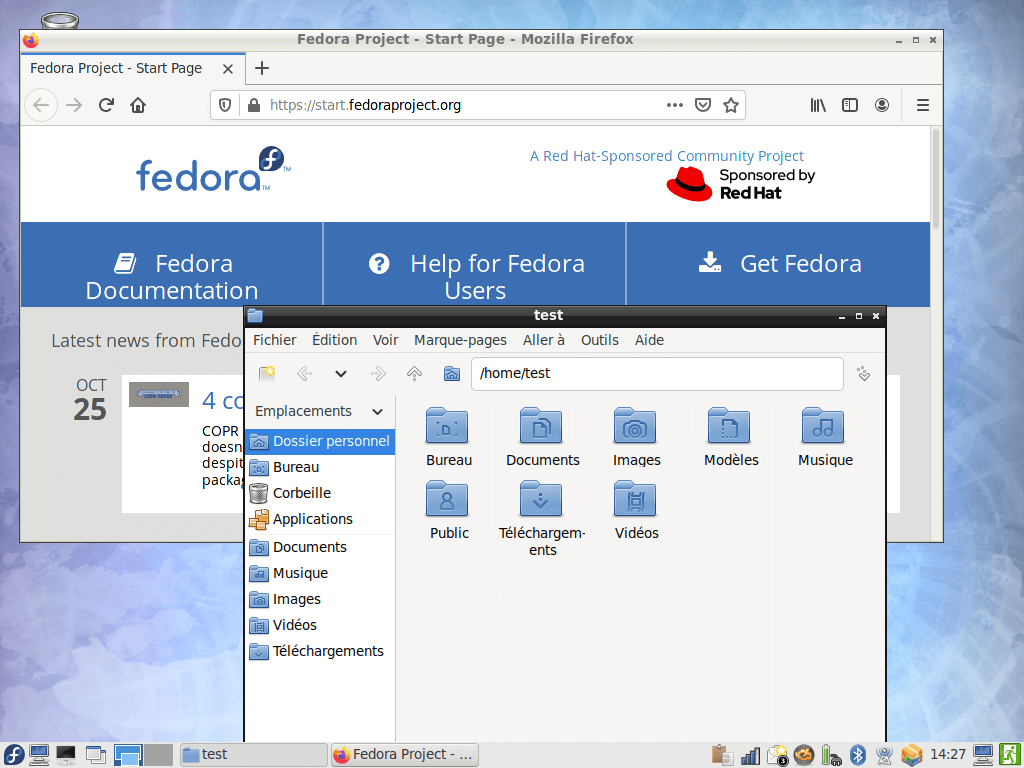
Task: Open page actions three-dots menu in URL bar
Action: click(x=675, y=105)
